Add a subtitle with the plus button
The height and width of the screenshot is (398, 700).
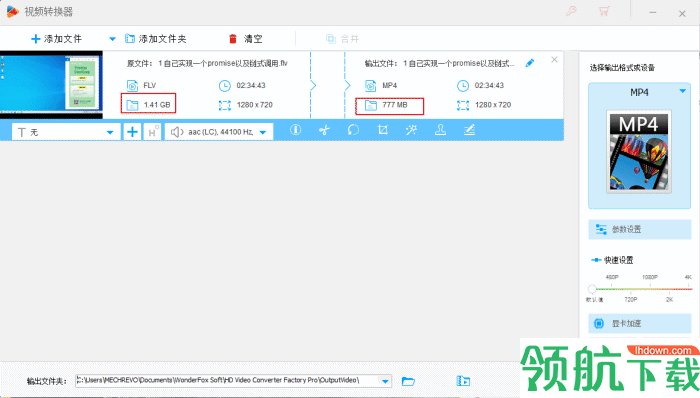click(132, 132)
